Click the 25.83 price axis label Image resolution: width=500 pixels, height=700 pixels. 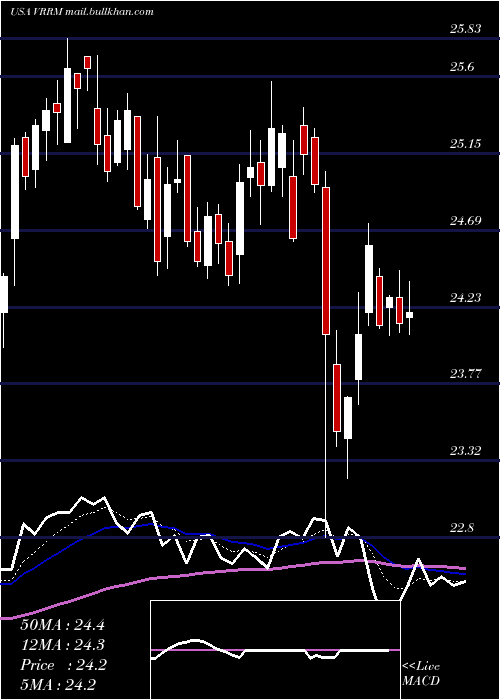[x=466, y=29]
